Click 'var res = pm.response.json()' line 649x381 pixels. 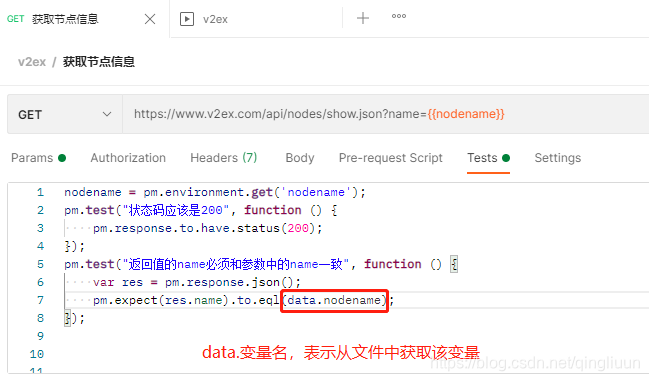197,282
